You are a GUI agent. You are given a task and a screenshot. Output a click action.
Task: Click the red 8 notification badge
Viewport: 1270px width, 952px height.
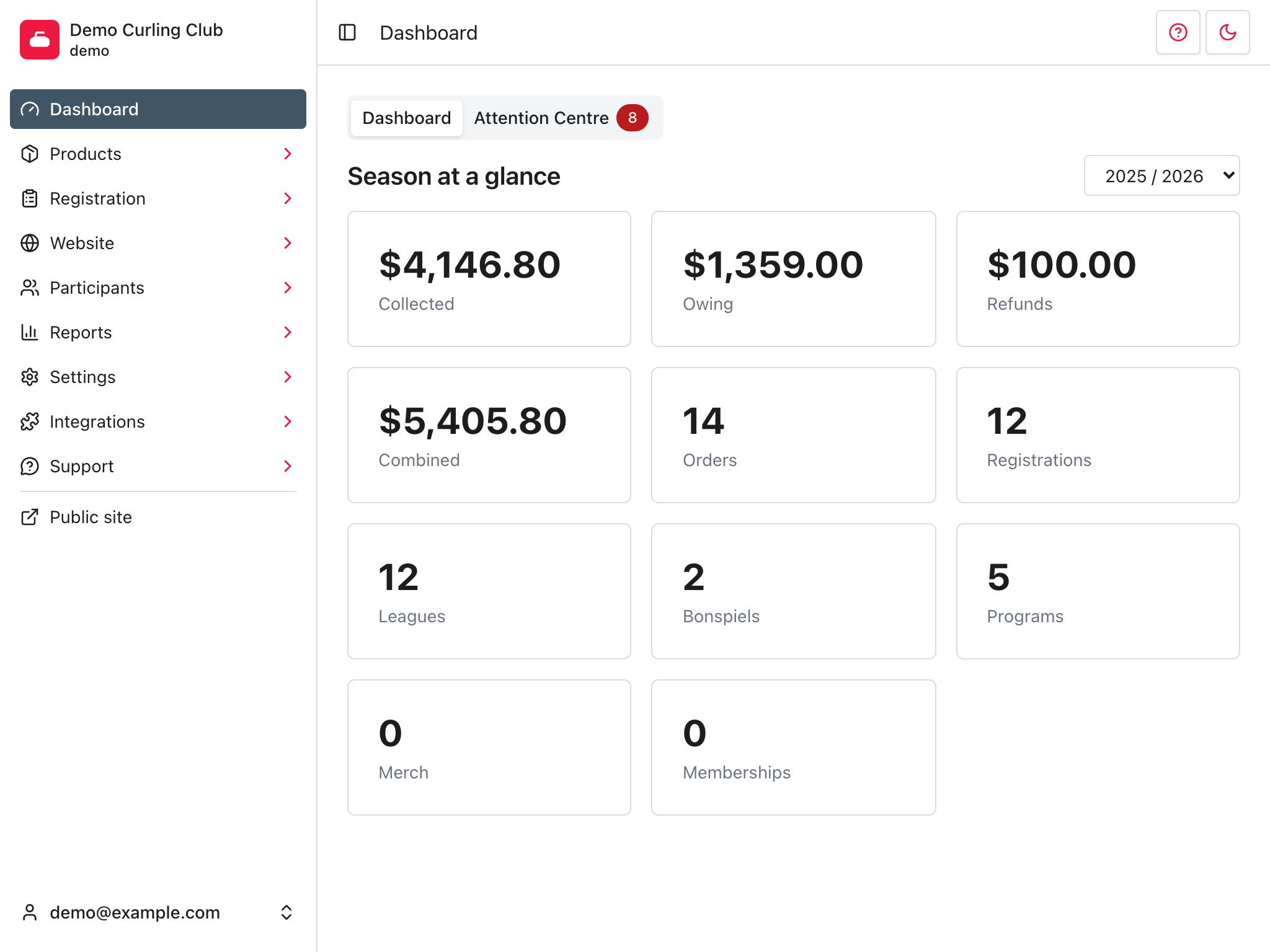(x=633, y=118)
